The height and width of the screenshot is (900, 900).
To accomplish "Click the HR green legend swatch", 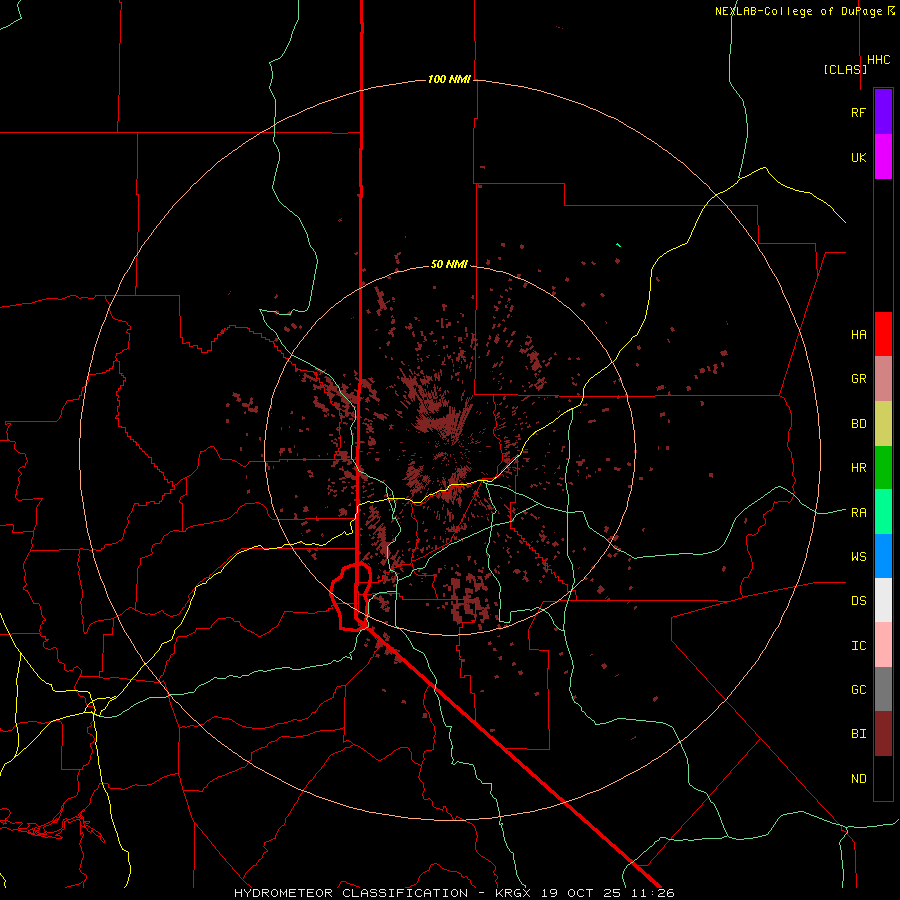I will pos(883,468).
